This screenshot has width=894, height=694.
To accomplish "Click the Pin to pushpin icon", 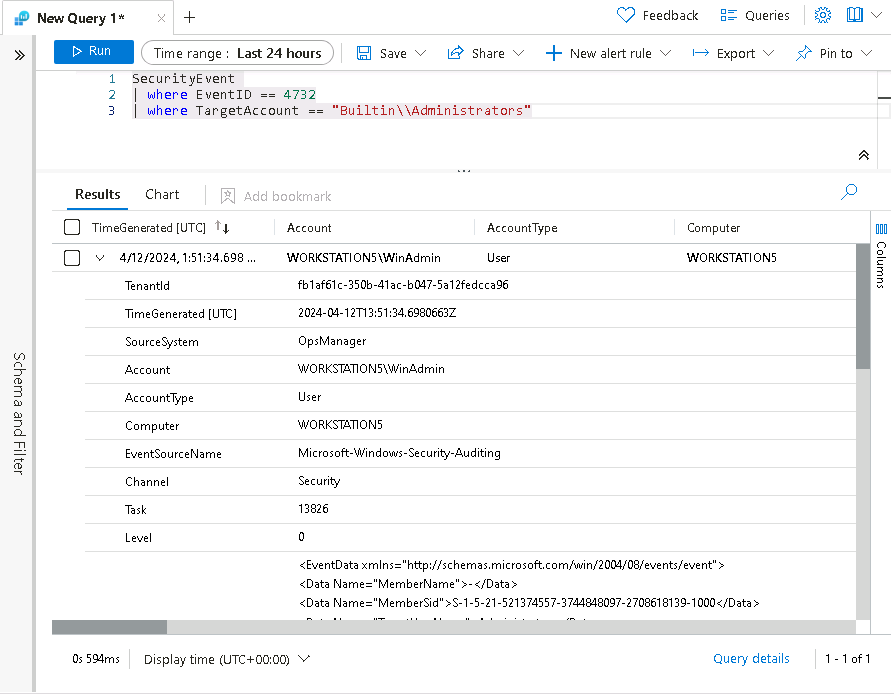I will pos(804,53).
